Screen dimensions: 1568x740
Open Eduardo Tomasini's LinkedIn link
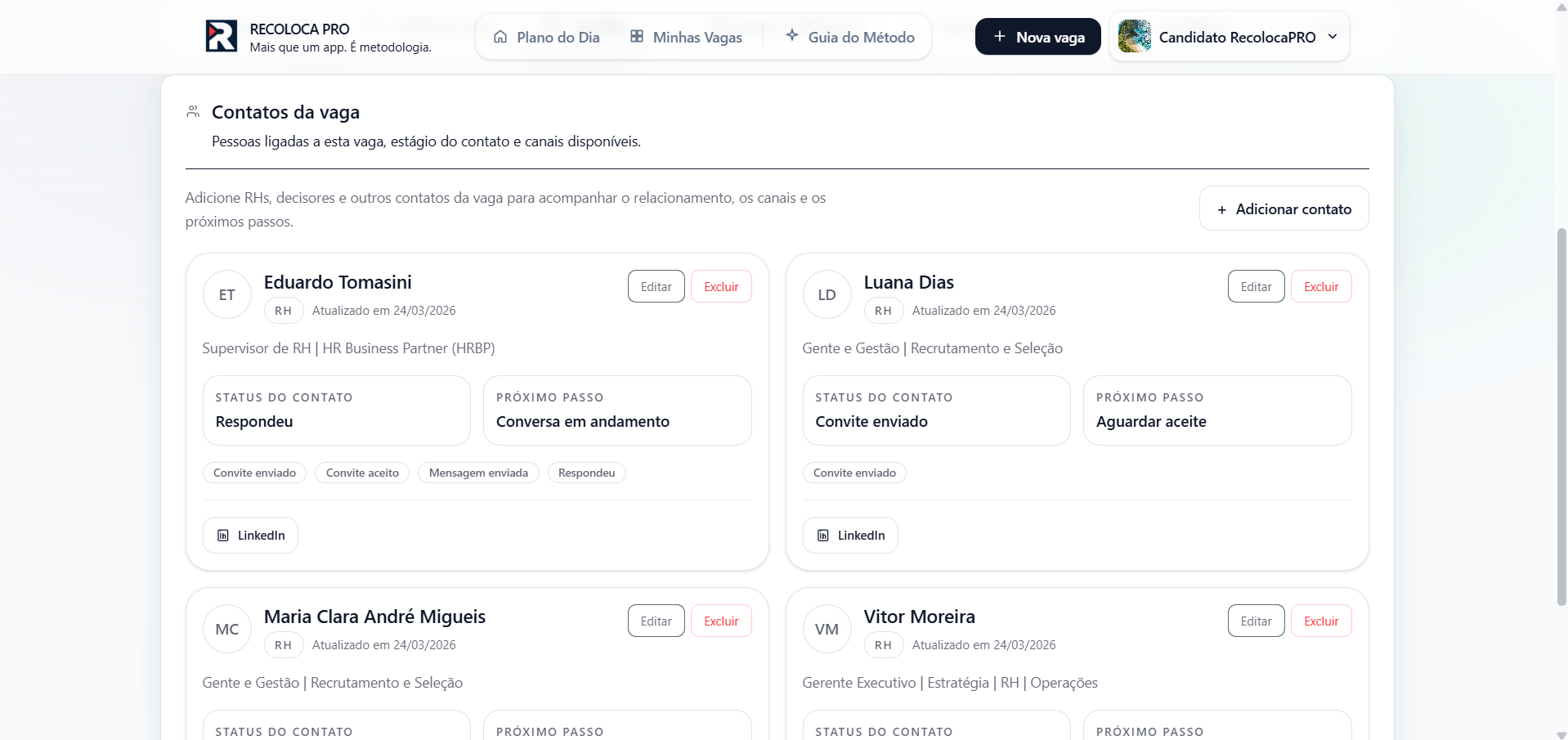point(250,536)
